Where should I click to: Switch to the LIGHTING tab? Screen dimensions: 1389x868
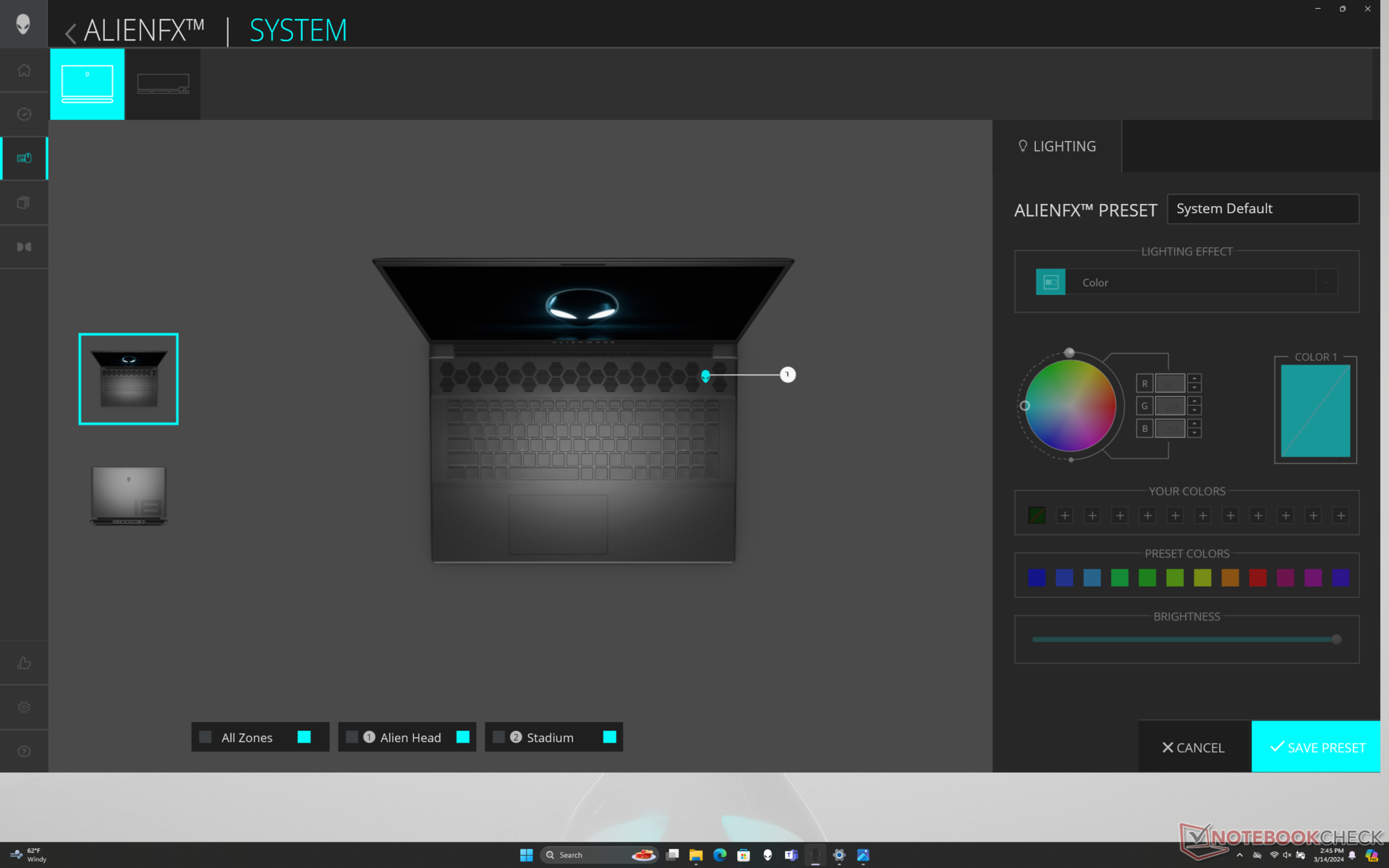click(1057, 146)
